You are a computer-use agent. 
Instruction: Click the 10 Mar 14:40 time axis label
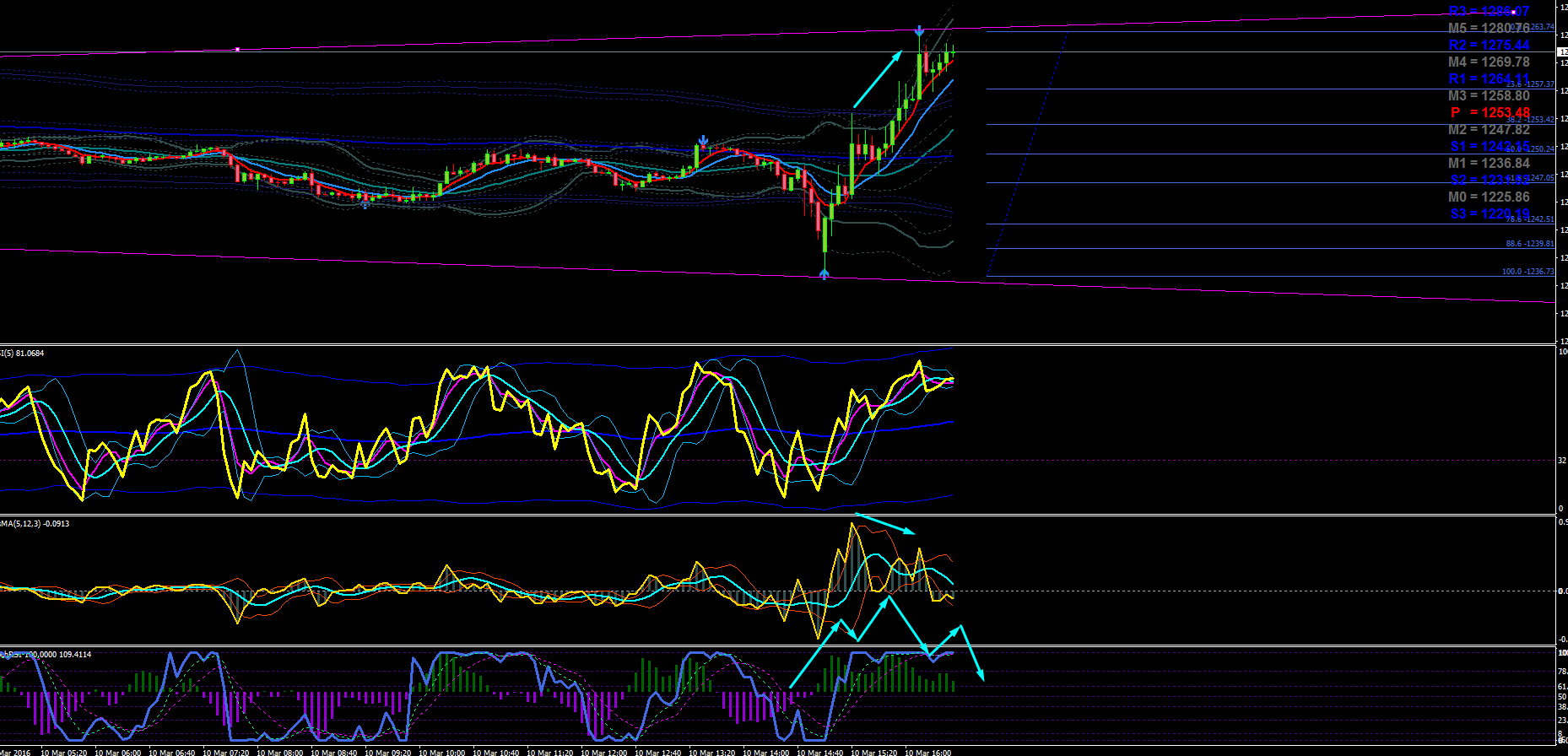(819, 753)
